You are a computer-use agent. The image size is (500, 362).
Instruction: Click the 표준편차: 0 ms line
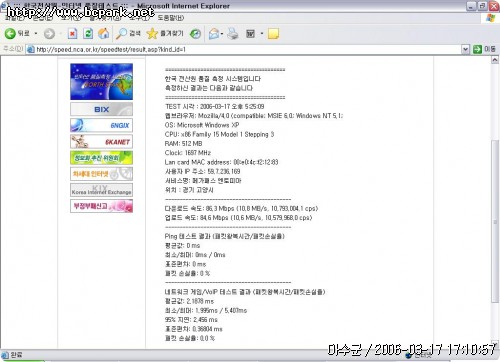tap(185, 264)
